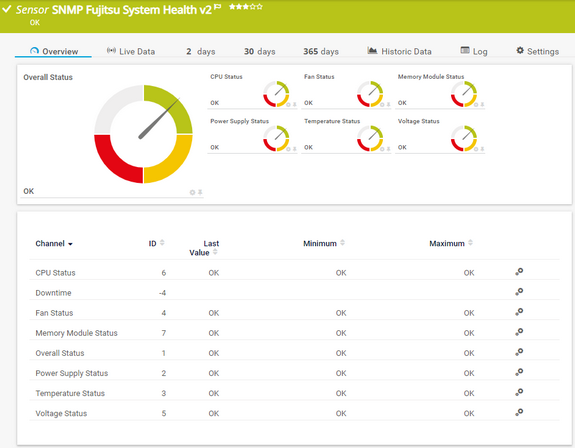Open channel settings for Overall Status row
The height and width of the screenshot is (448, 575).
(519, 352)
